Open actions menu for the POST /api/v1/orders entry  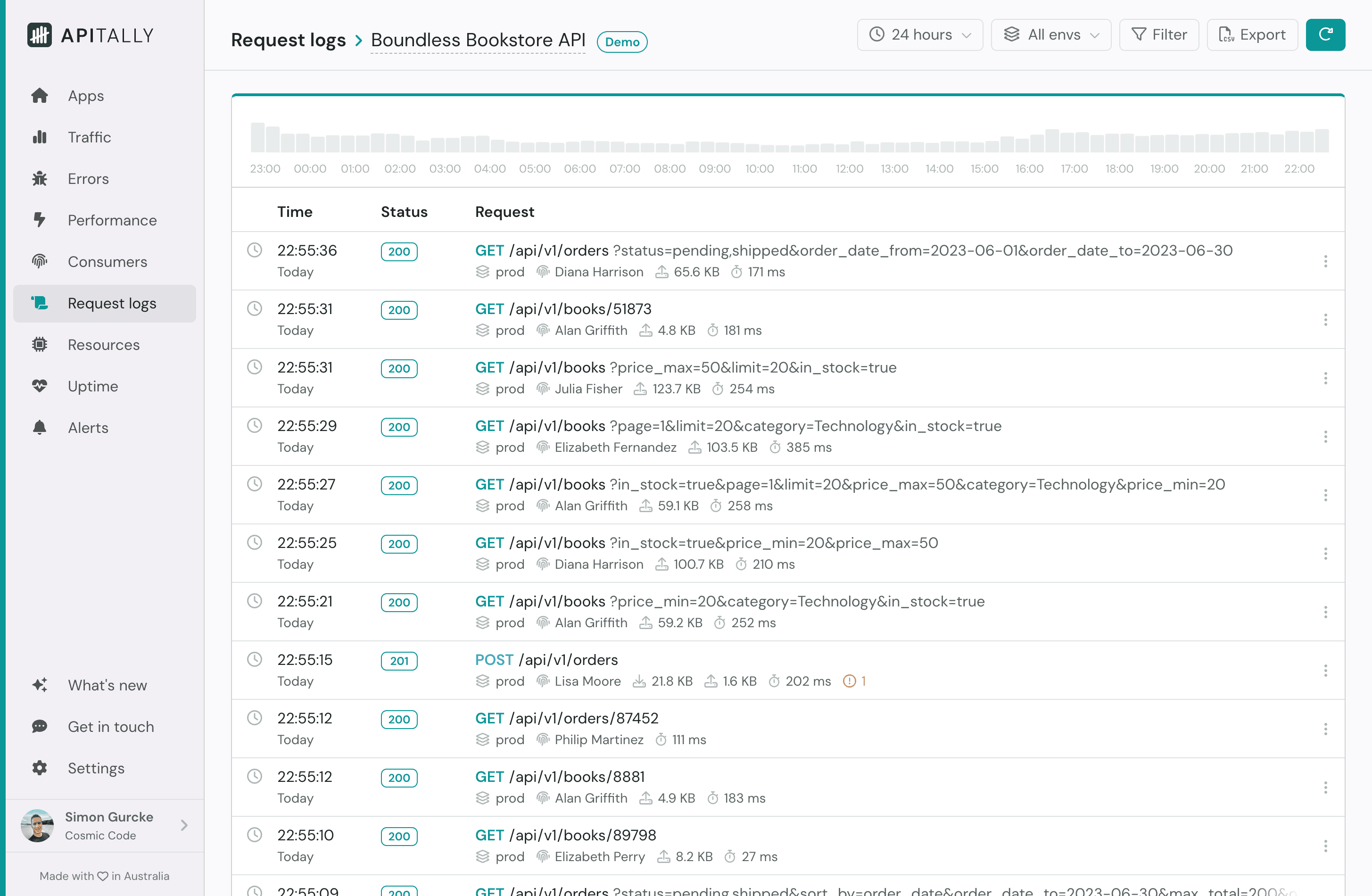click(x=1326, y=671)
